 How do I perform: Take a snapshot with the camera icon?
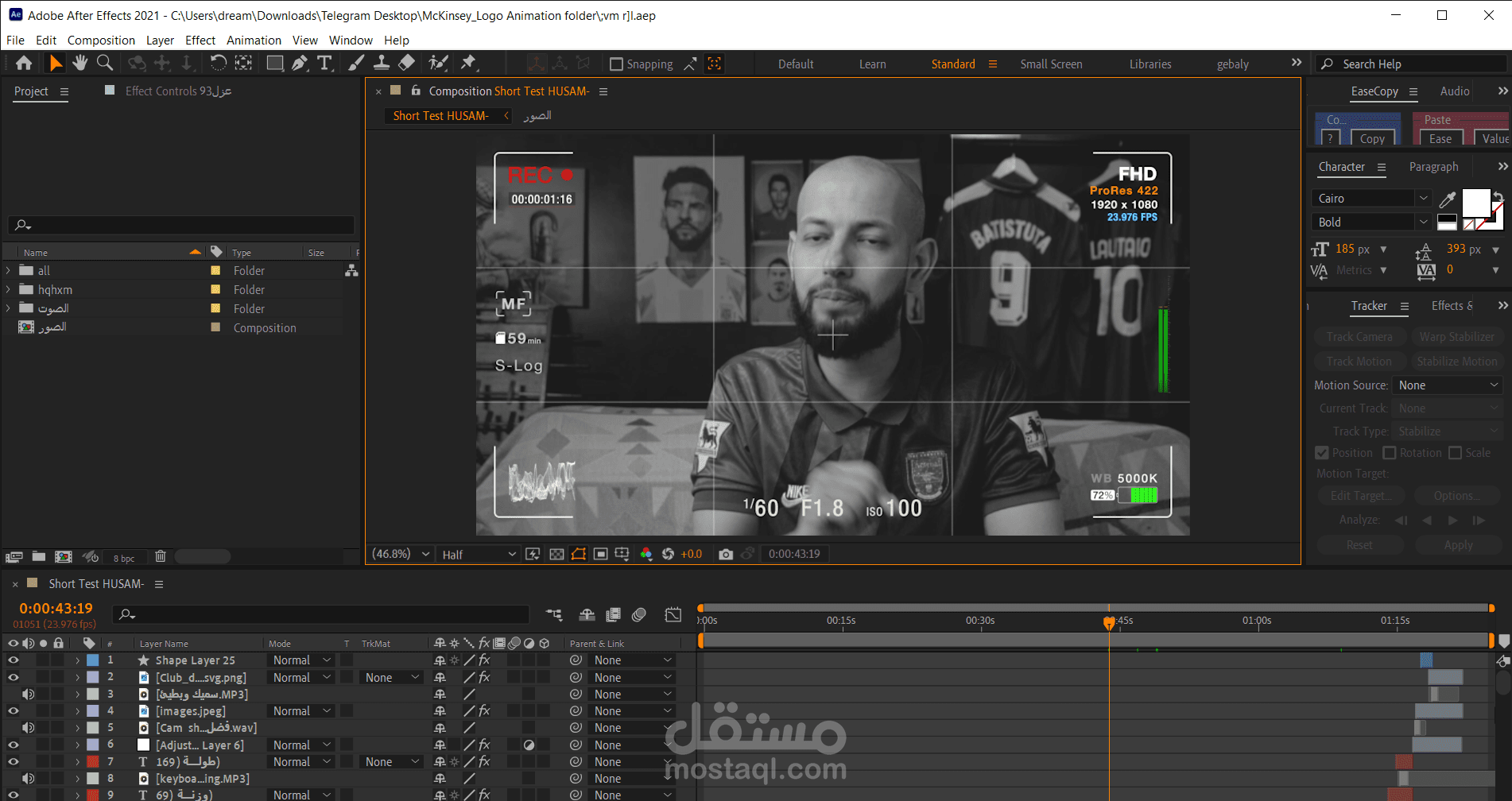point(726,554)
